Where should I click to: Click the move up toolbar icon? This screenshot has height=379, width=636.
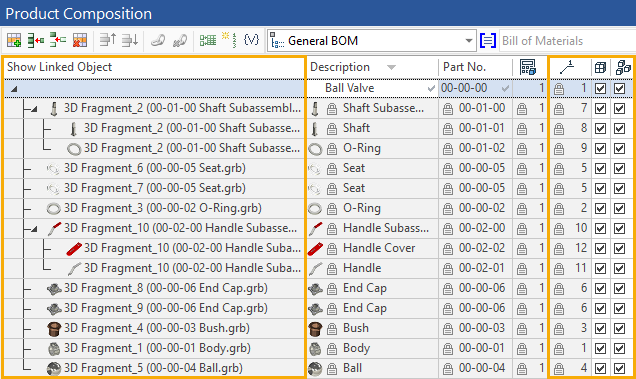pyautogui.click(x=108, y=40)
